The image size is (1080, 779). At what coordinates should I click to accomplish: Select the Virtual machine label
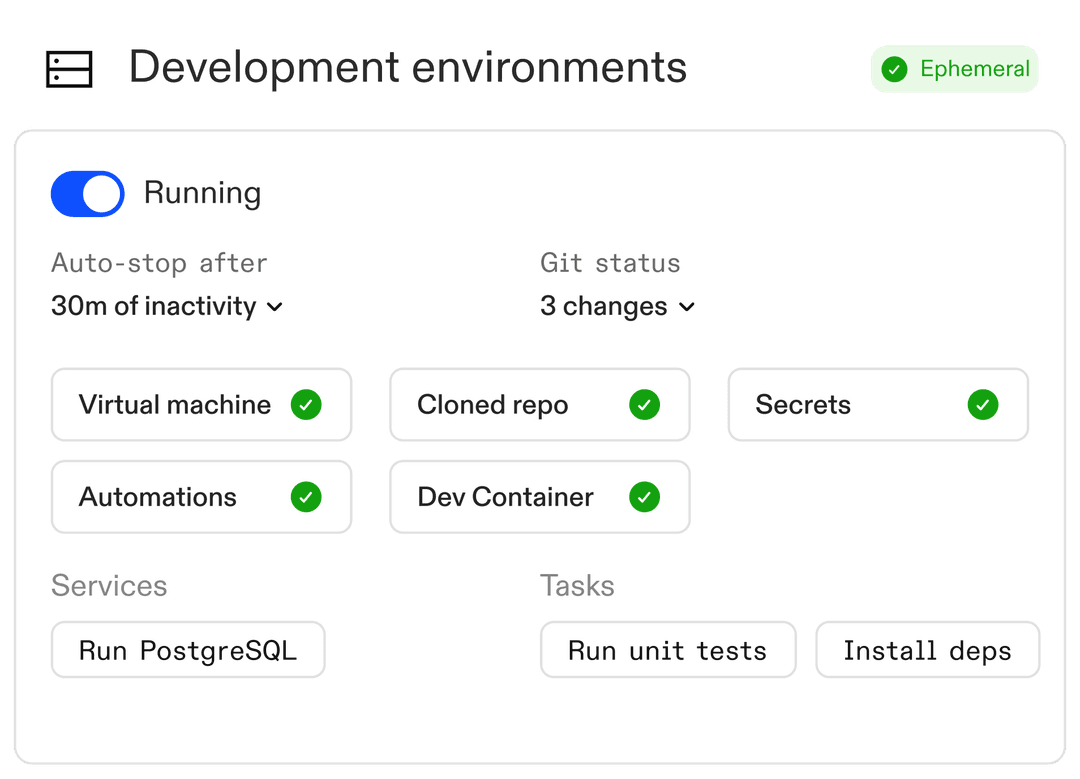(x=175, y=405)
